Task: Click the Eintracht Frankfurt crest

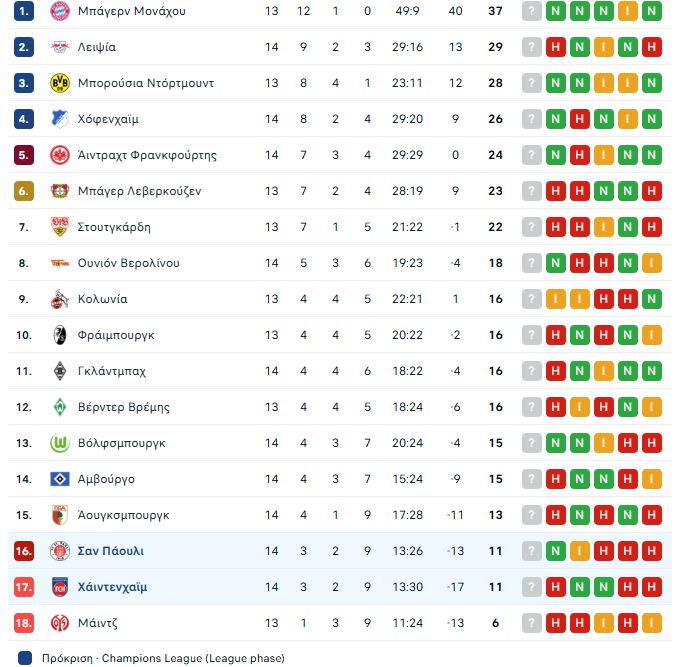Action: pyautogui.click(x=59, y=156)
